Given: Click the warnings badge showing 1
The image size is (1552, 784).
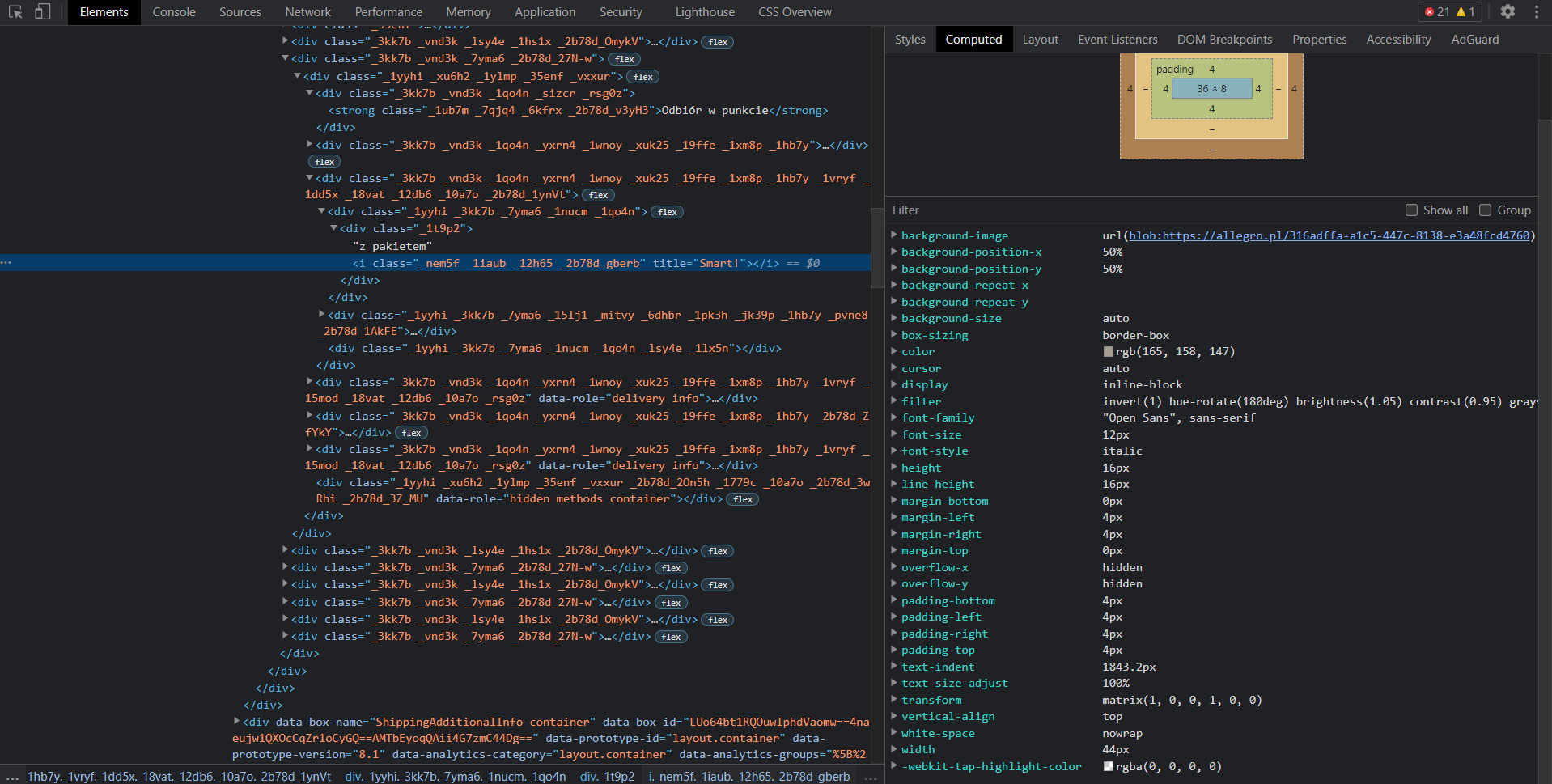Looking at the screenshot, I should [x=1464, y=11].
